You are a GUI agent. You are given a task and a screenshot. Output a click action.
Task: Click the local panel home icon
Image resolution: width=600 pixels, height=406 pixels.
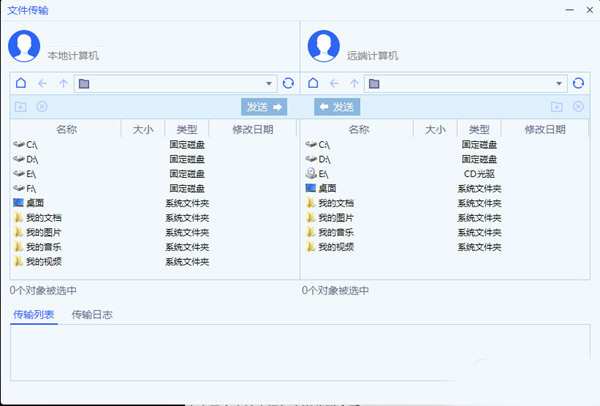(21, 84)
